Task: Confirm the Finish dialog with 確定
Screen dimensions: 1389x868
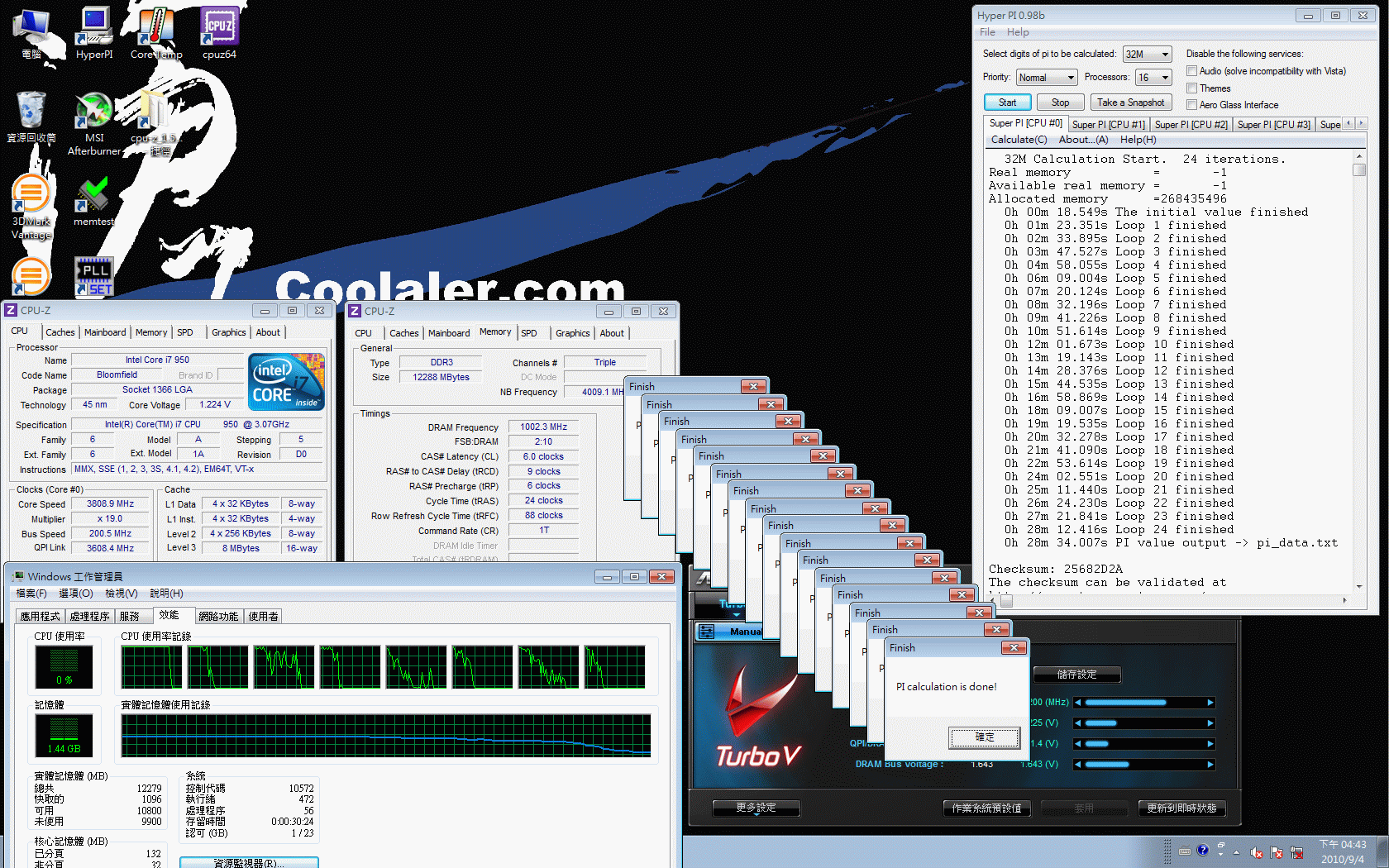Action: (x=985, y=737)
